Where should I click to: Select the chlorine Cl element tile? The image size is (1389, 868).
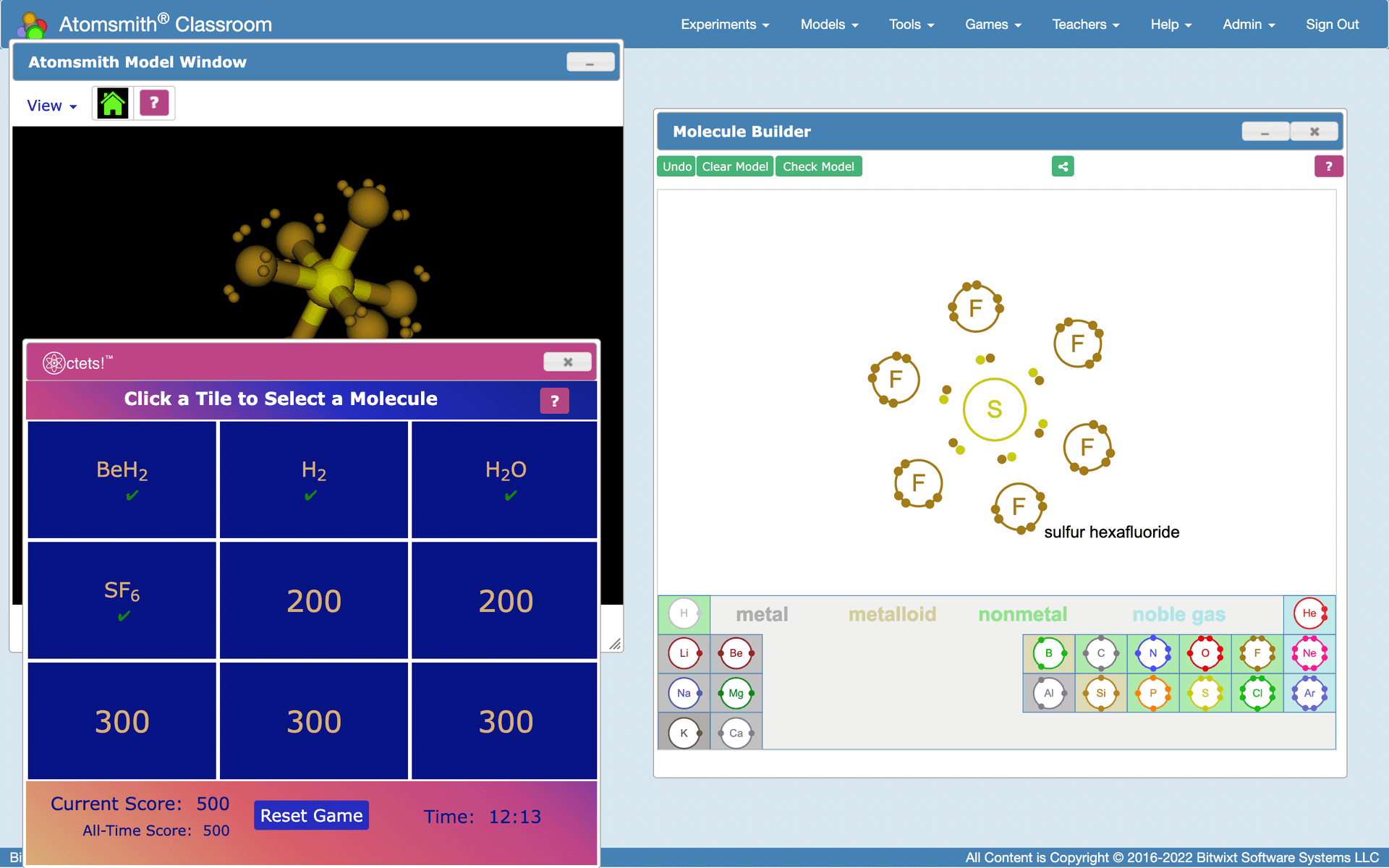click(x=1257, y=693)
